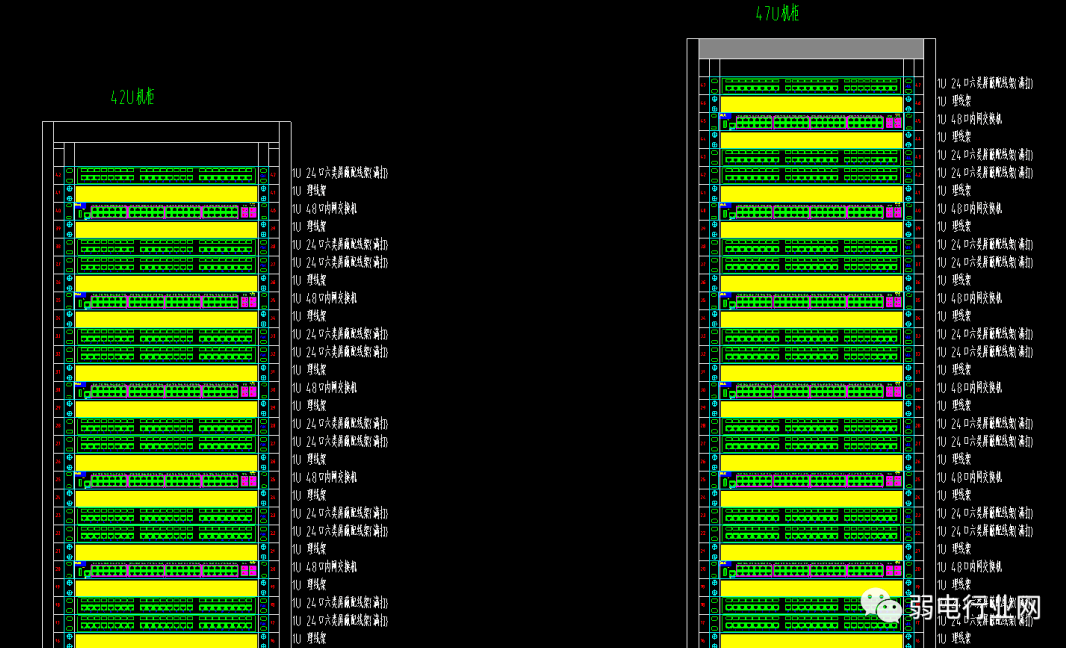Click the 42U机柜 title text
Screen dimensions: 1066x648
(132, 98)
